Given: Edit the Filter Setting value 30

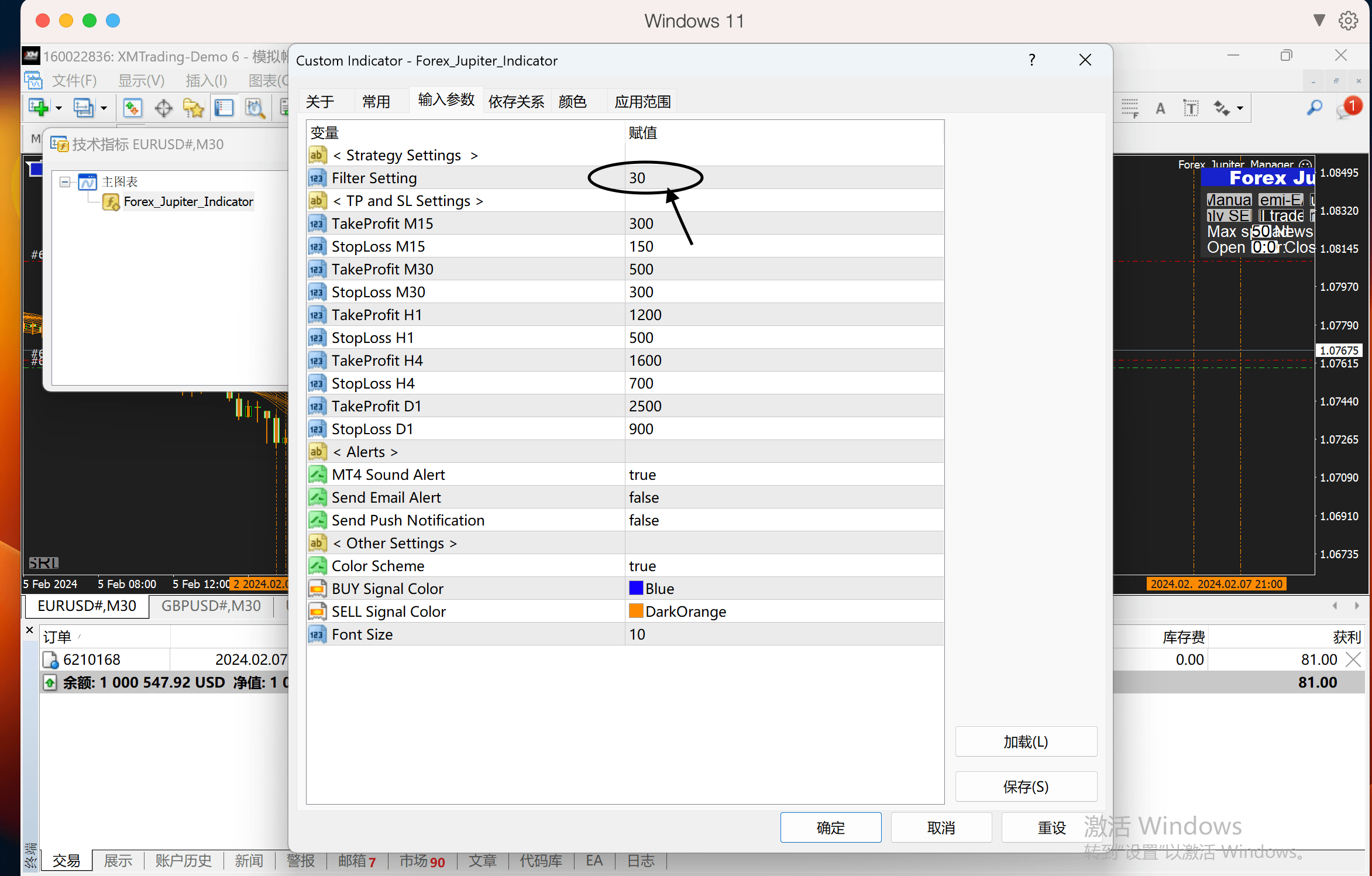Looking at the screenshot, I should coord(784,178).
